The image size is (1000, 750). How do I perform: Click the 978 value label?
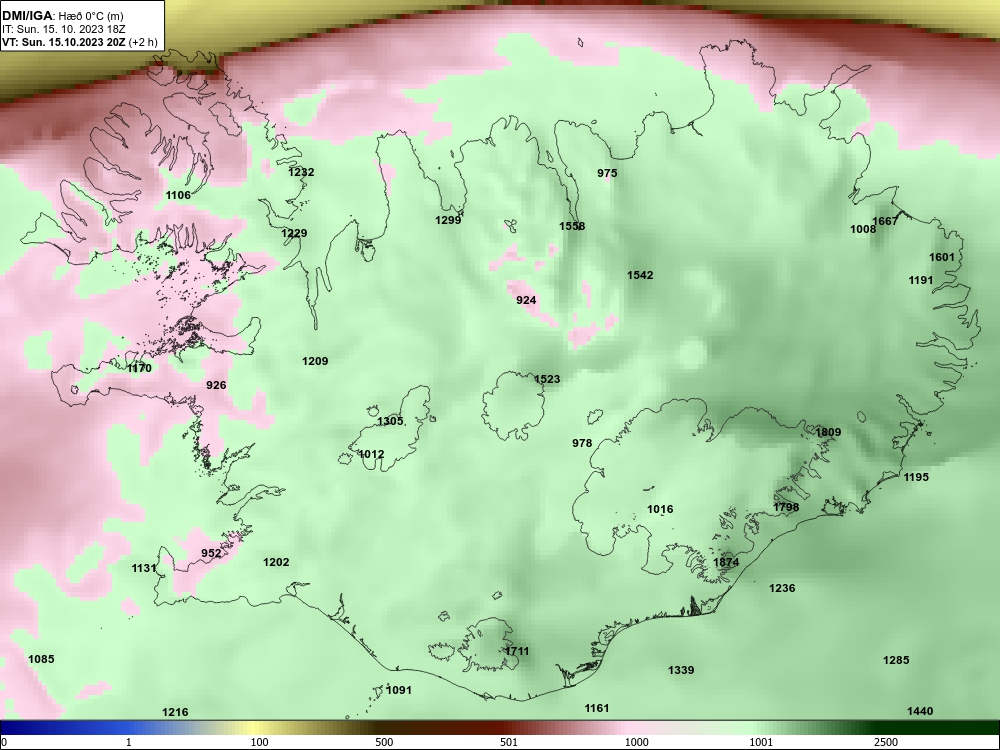tap(582, 443)
